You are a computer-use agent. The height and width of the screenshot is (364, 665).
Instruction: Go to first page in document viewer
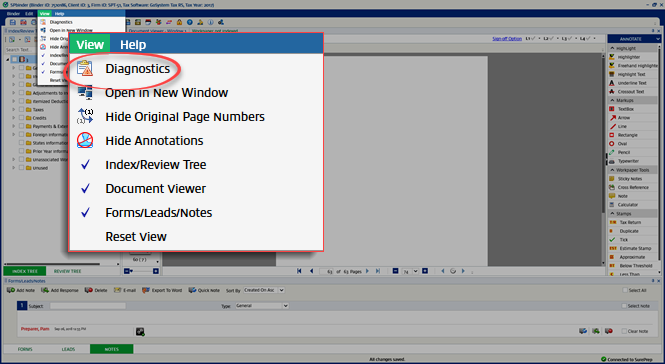point(299,271)
